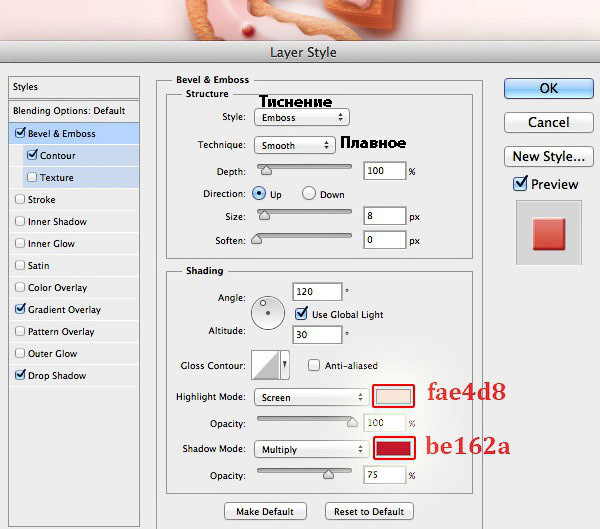Image resolution: width=600 pixels, height=529 pixels.
Task: Click the highlight Opacity value field
Action: pyautogui.click(x=384, y=423)
